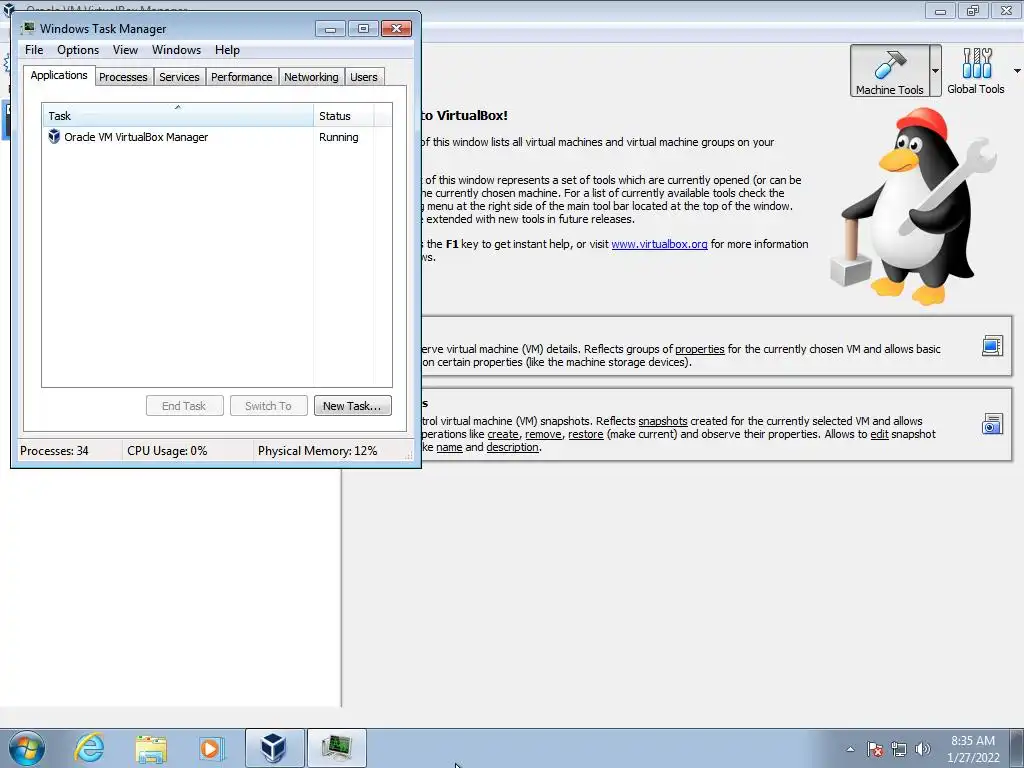Switch to the Services tab
Image resolution: width=1024 pixels, height=768 pixels.
(179, 77)
